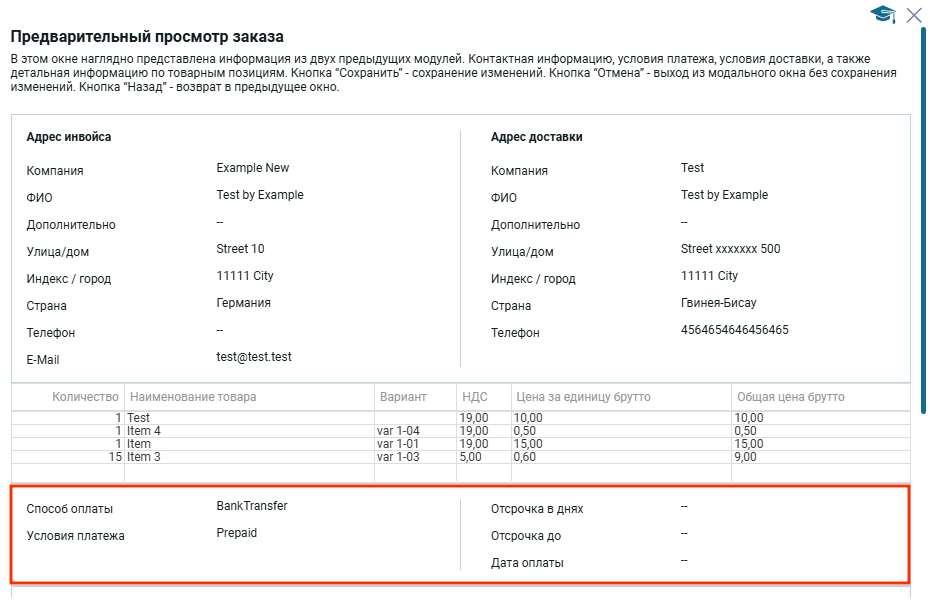This screenshot has height=605, width=930.
Task: Click the Prepaid payment terms value
Action: click(236, 533)
